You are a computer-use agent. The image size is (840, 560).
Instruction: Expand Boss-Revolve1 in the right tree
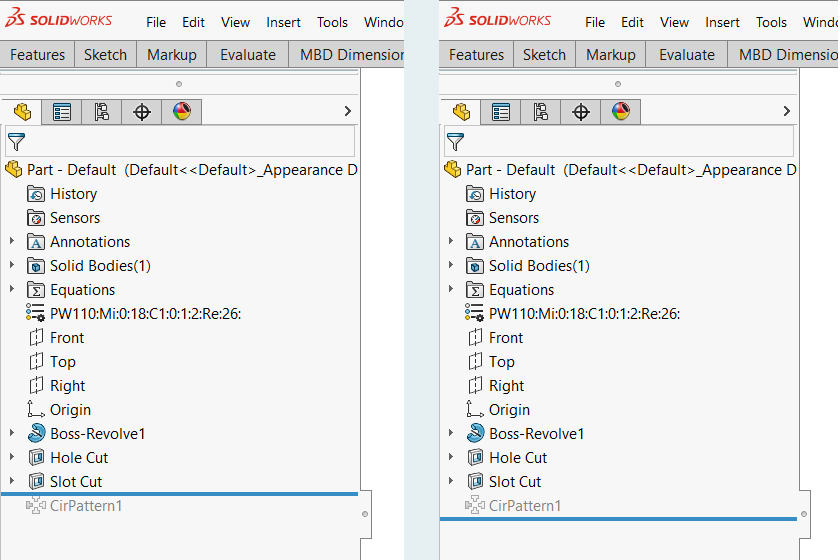451,434
